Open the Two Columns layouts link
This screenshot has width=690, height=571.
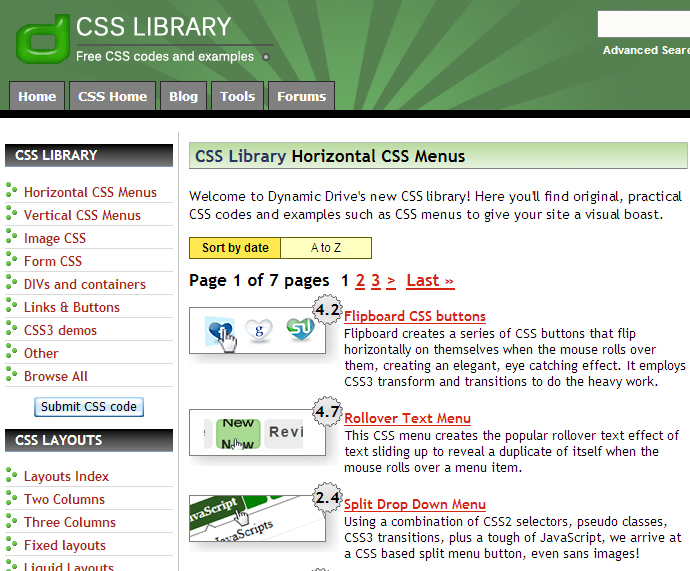[64, 499]
